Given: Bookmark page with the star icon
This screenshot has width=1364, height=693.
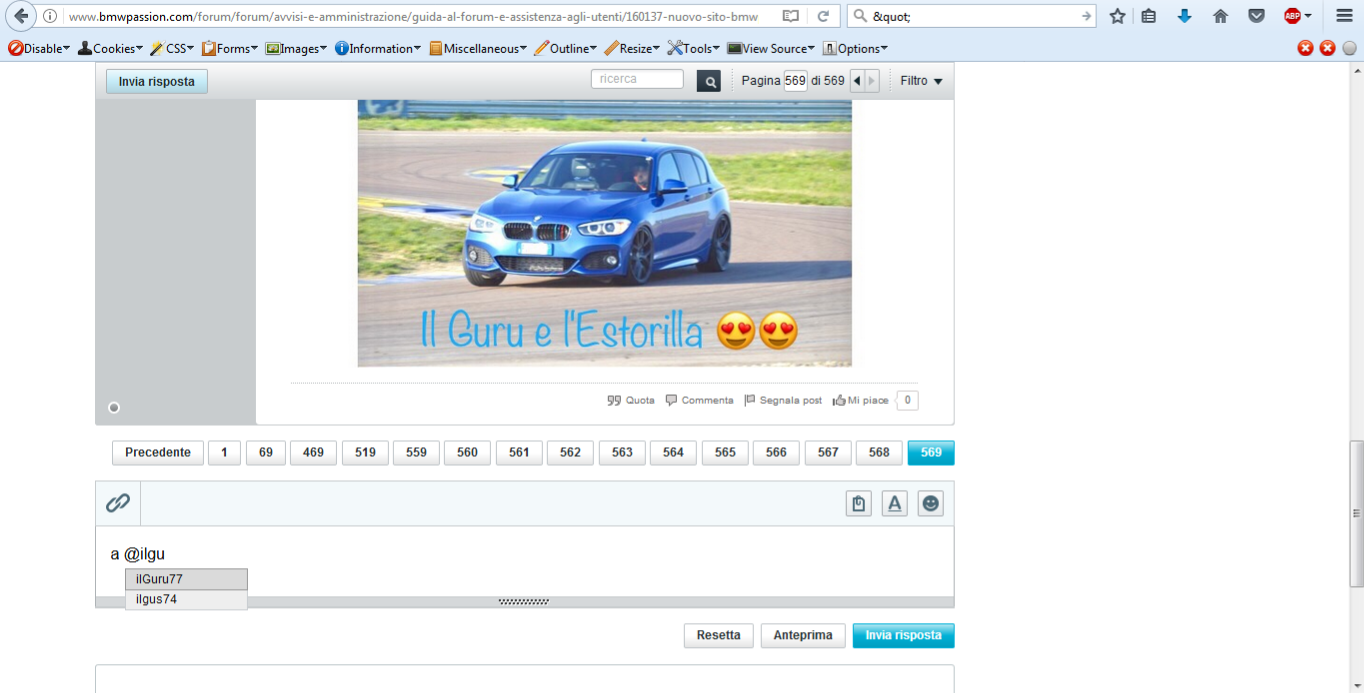Looking at the screenshot, I should (x=1117, y=16).
